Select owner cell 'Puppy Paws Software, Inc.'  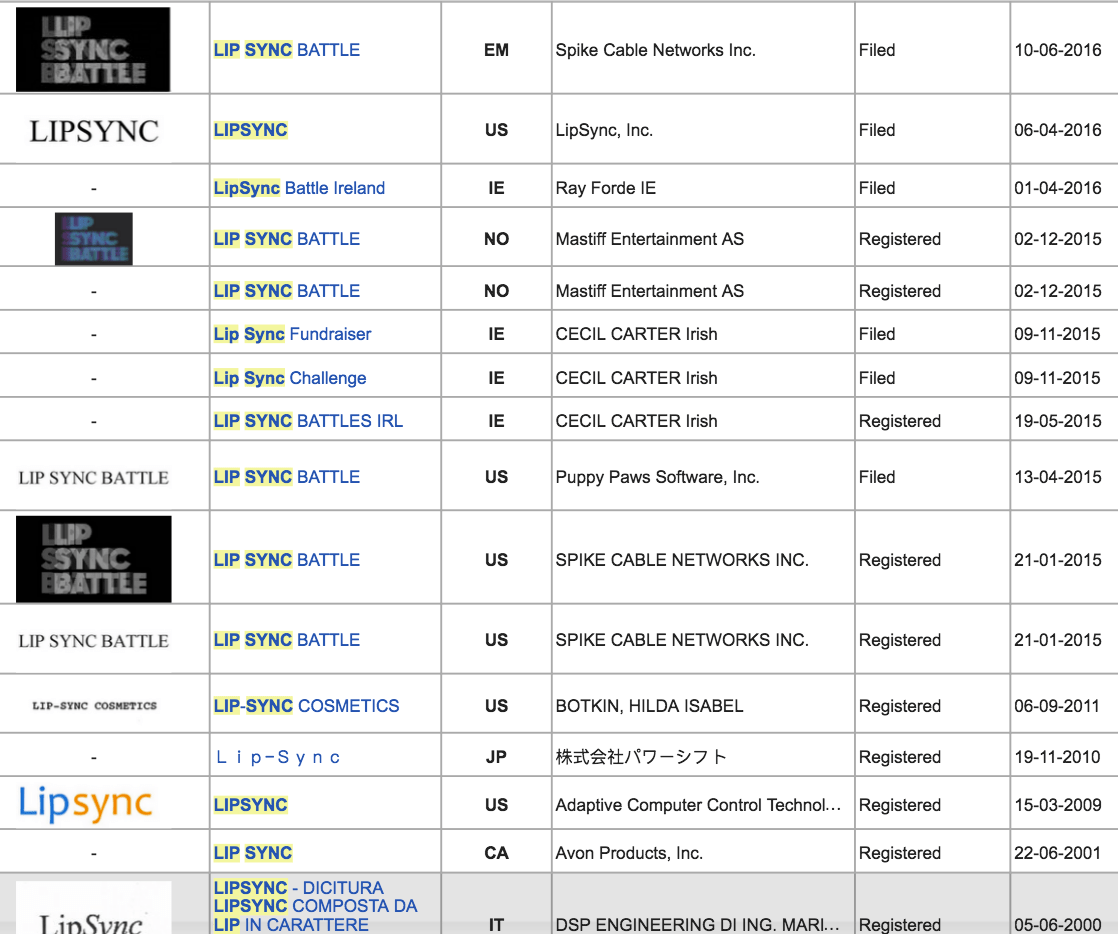(657, 477)
